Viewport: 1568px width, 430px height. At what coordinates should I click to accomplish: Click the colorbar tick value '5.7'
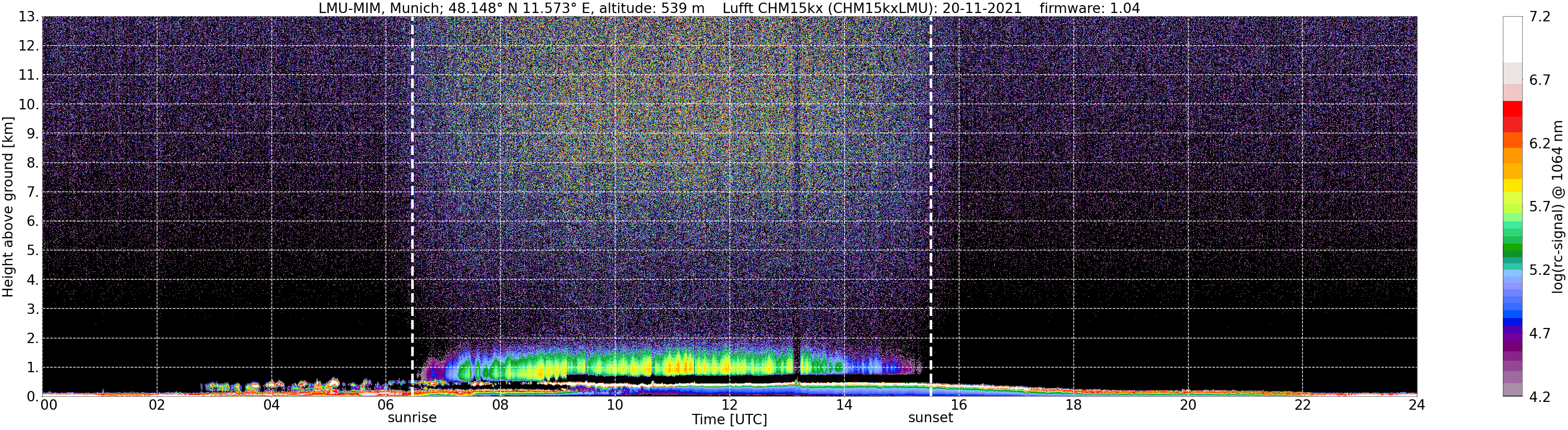[x=1540, y=207]
